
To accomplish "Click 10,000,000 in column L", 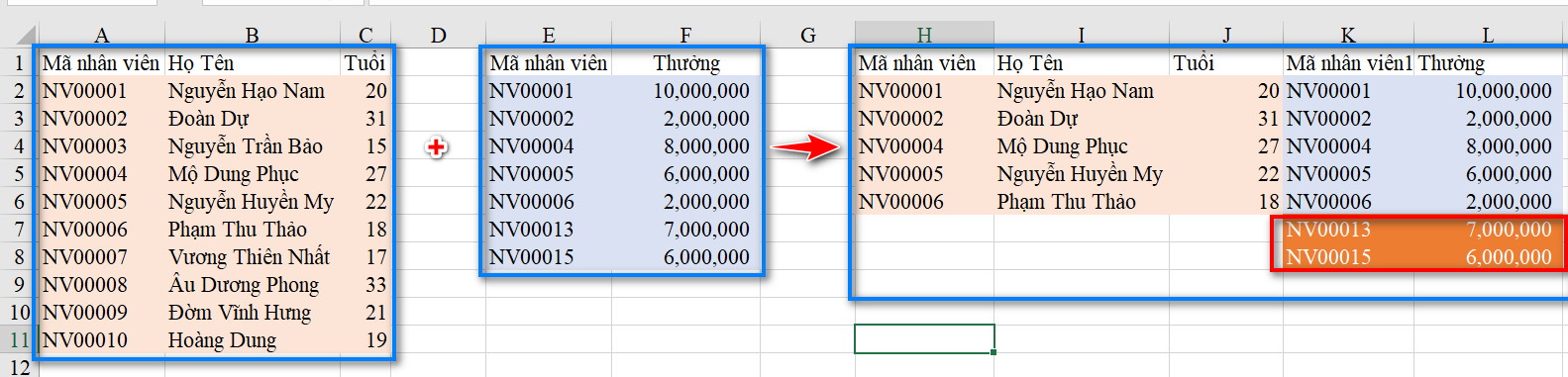I will pyautogui.click(x=1488, y=91).
